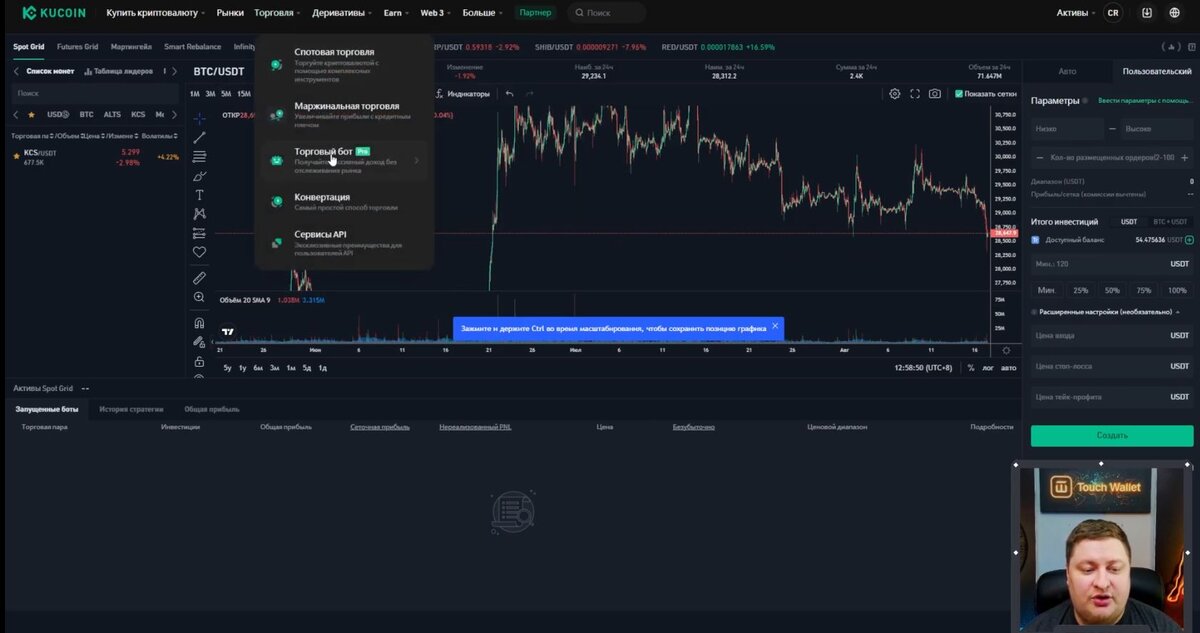Click the 'Партнер' button in header
Image resolution: width=1200 pixels, height=633 pixels.
click(535, 13)
